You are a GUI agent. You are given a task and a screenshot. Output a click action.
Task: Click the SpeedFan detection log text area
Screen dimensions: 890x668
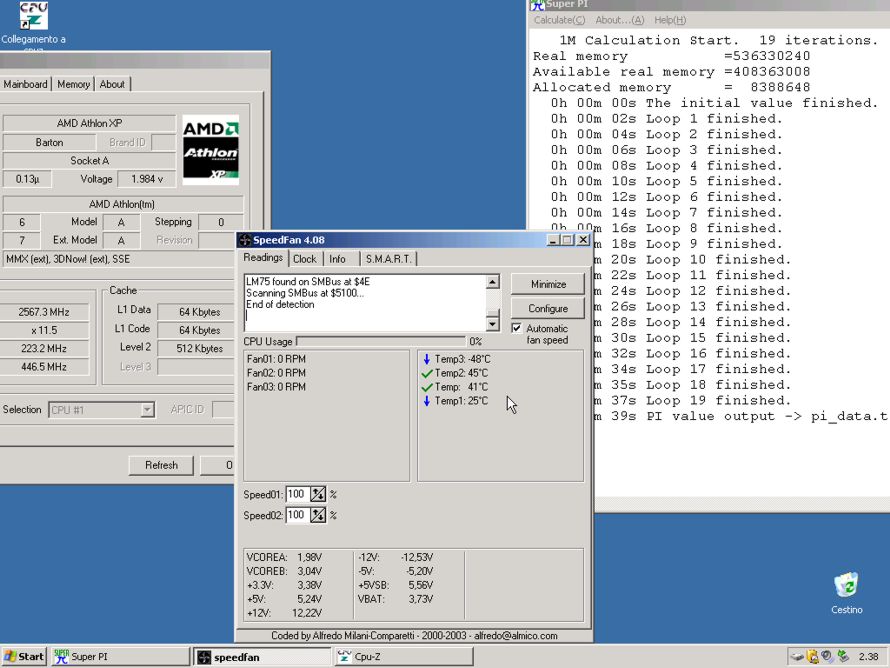coord(366,303)
